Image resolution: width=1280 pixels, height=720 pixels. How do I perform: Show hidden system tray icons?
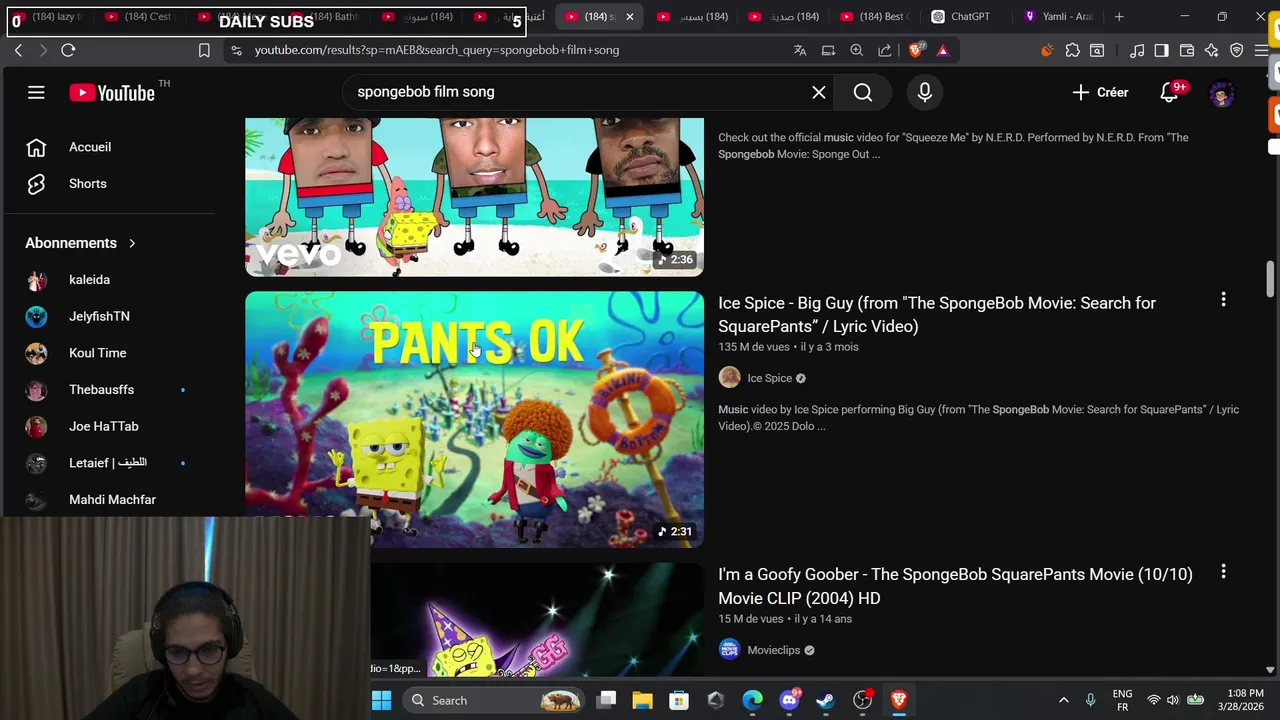pyautogui.click(x=1063, y=700)
